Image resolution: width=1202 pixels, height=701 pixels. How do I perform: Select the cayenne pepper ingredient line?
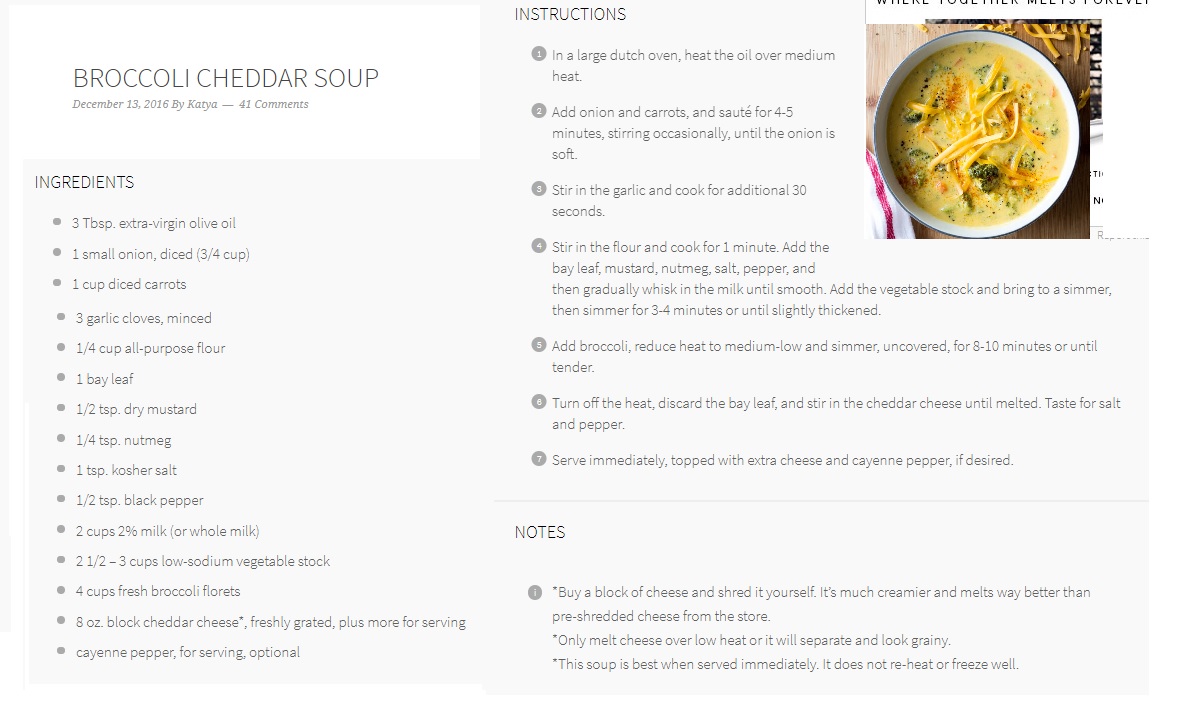tap(188, 652)
